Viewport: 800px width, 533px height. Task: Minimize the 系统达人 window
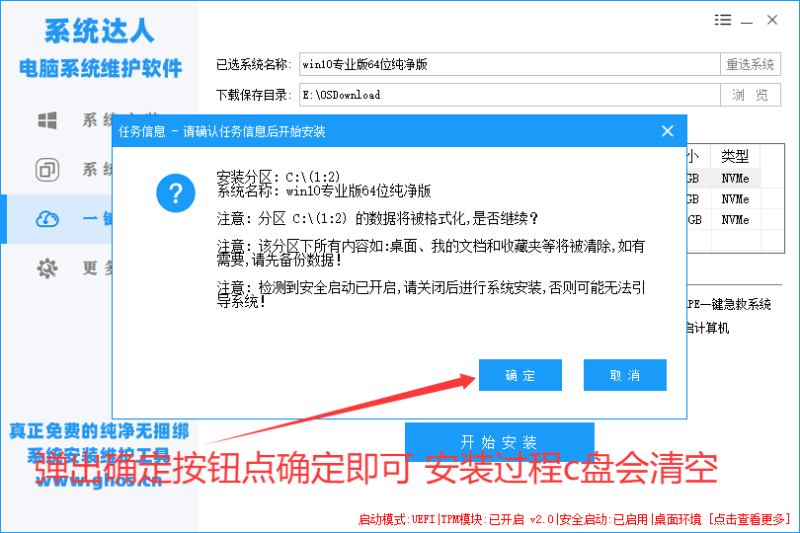pos(747,21)
